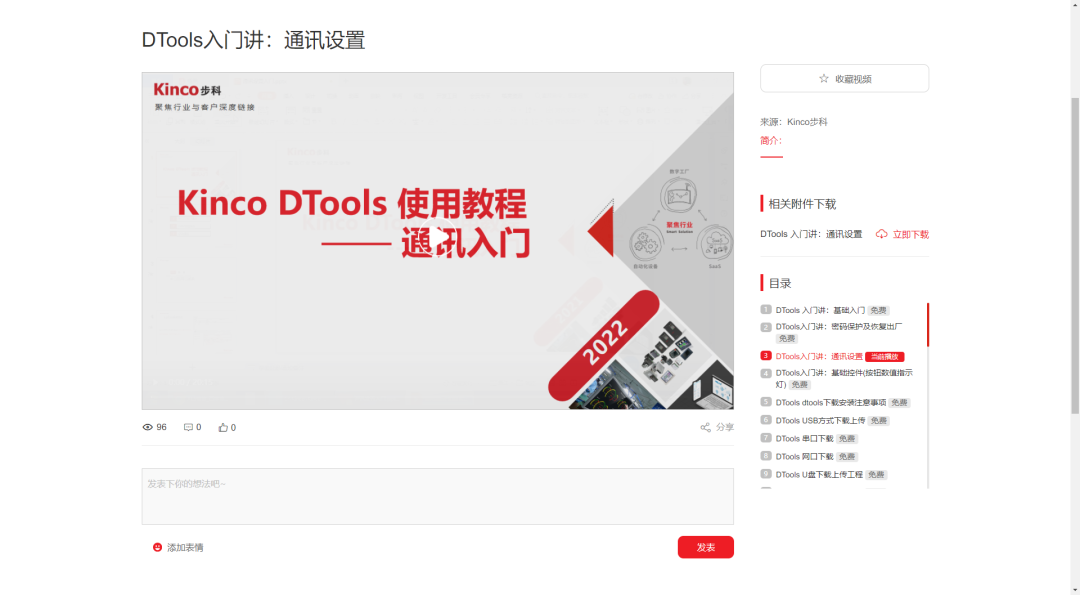The width and height of the screenshot is (1080, 595).
Task: Submit a comment with the 发表 button
Action: pyautogui.click(x=705, y=547)
